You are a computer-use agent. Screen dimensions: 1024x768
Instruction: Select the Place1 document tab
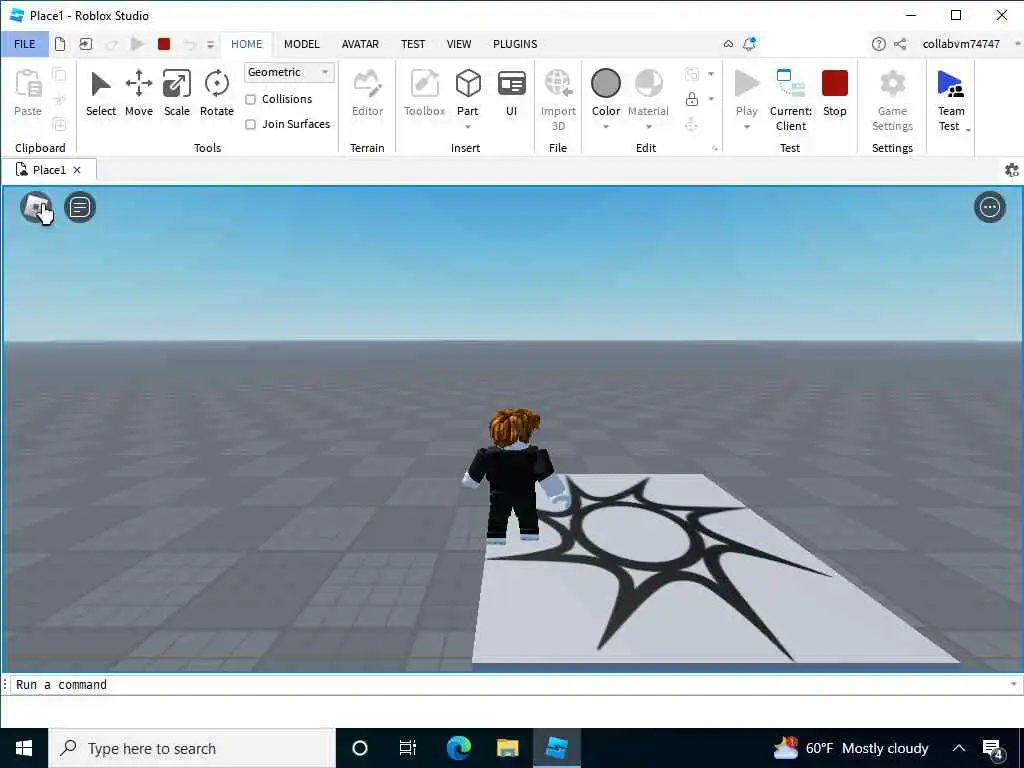(x=49, y=170)
